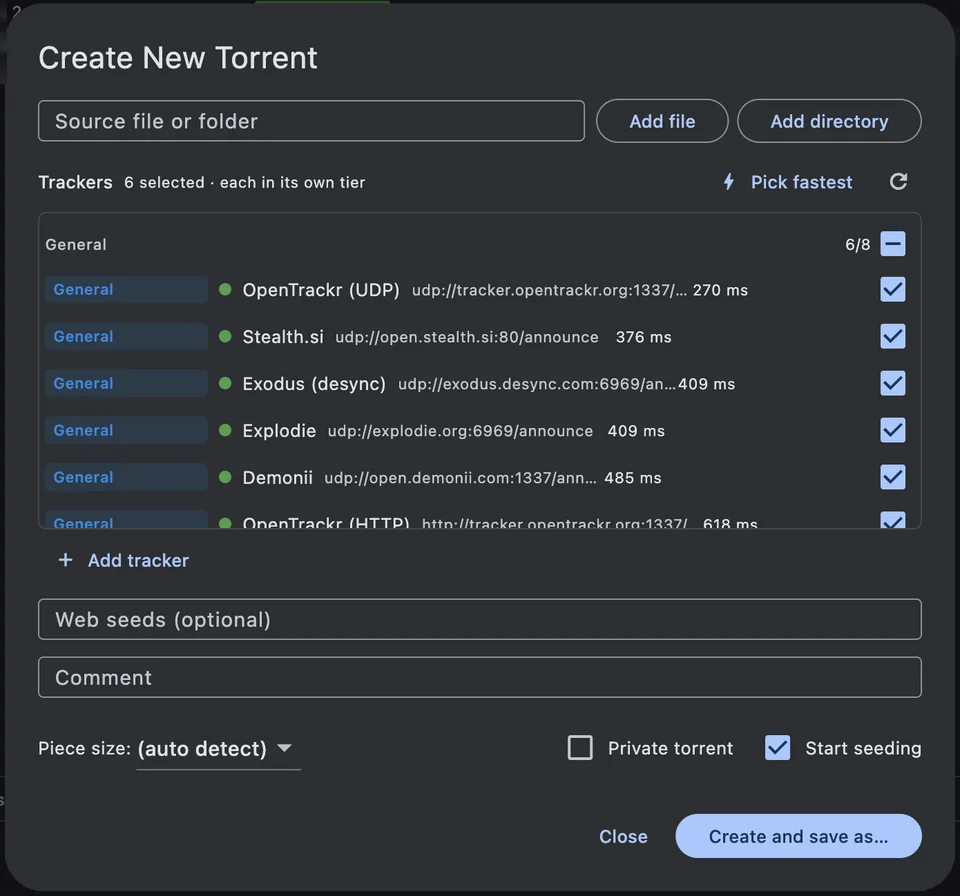Enable the Private torrent checkbox
Viewport: 960px width, 896px height.
pyautogui.click(x=580, y=748)
